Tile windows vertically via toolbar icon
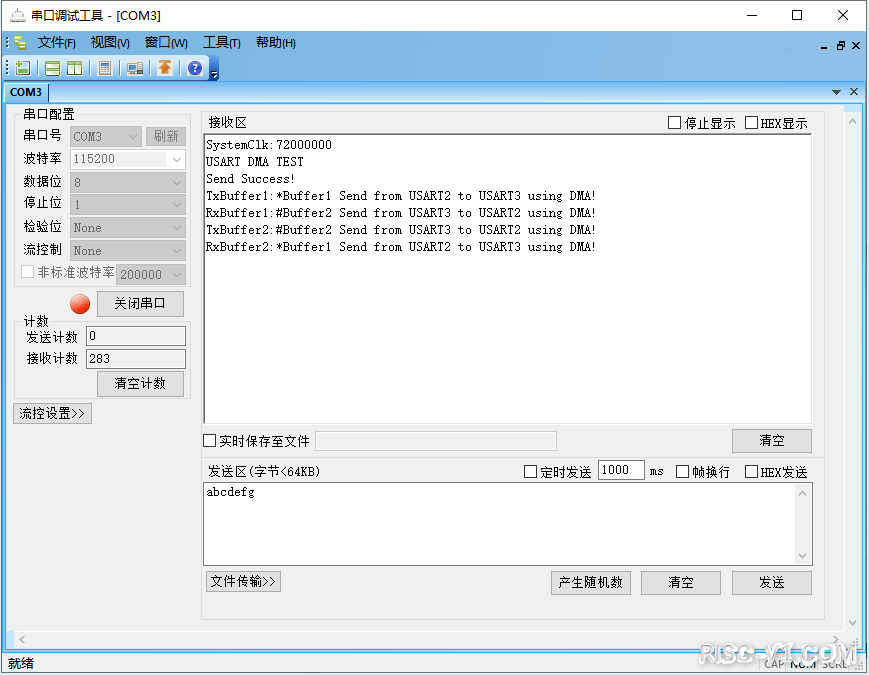The height and width of the screenshot is (675, 869). pyautogui.click(x=74, y=68)
